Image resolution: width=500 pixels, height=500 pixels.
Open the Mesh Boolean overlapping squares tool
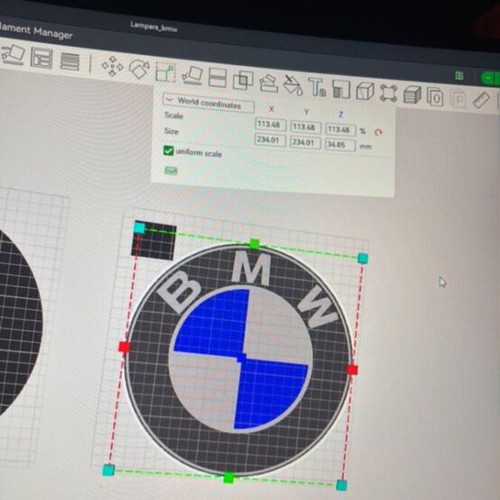(x=243, y=80)
